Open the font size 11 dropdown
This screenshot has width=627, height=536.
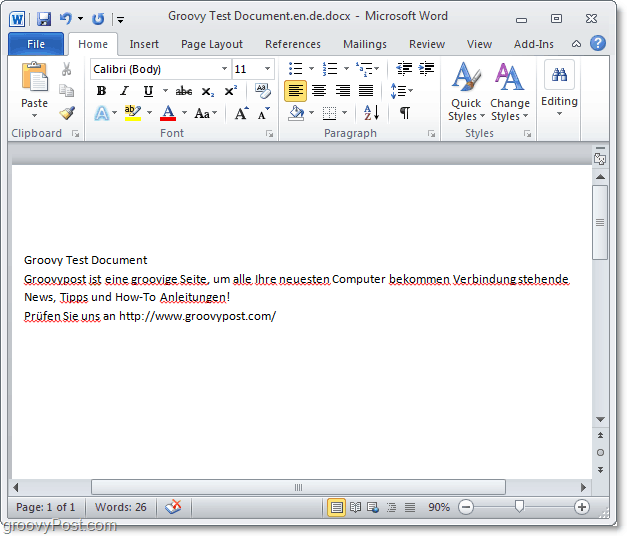click(x=267, y=69)
